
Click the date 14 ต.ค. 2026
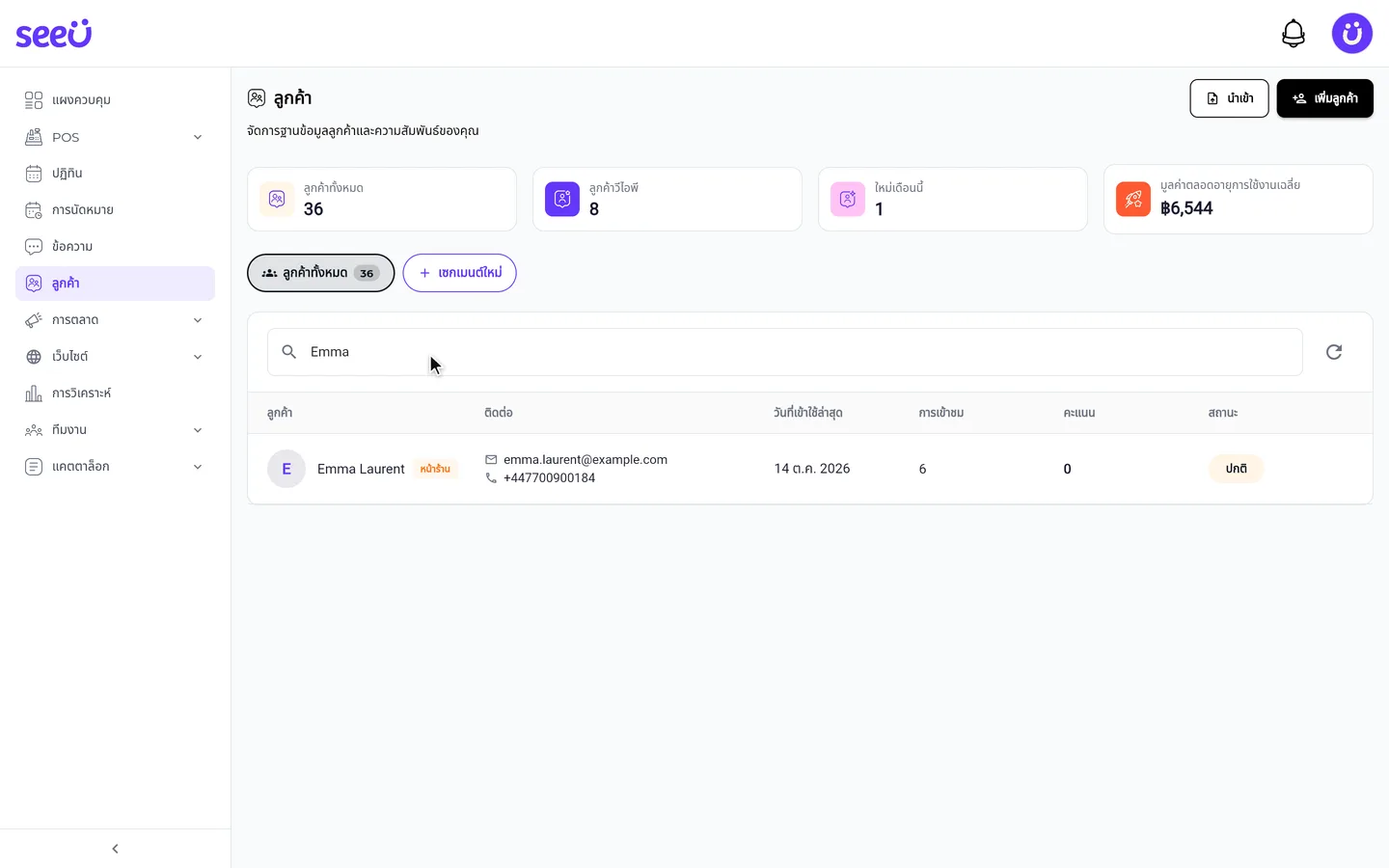pos(812,469)
